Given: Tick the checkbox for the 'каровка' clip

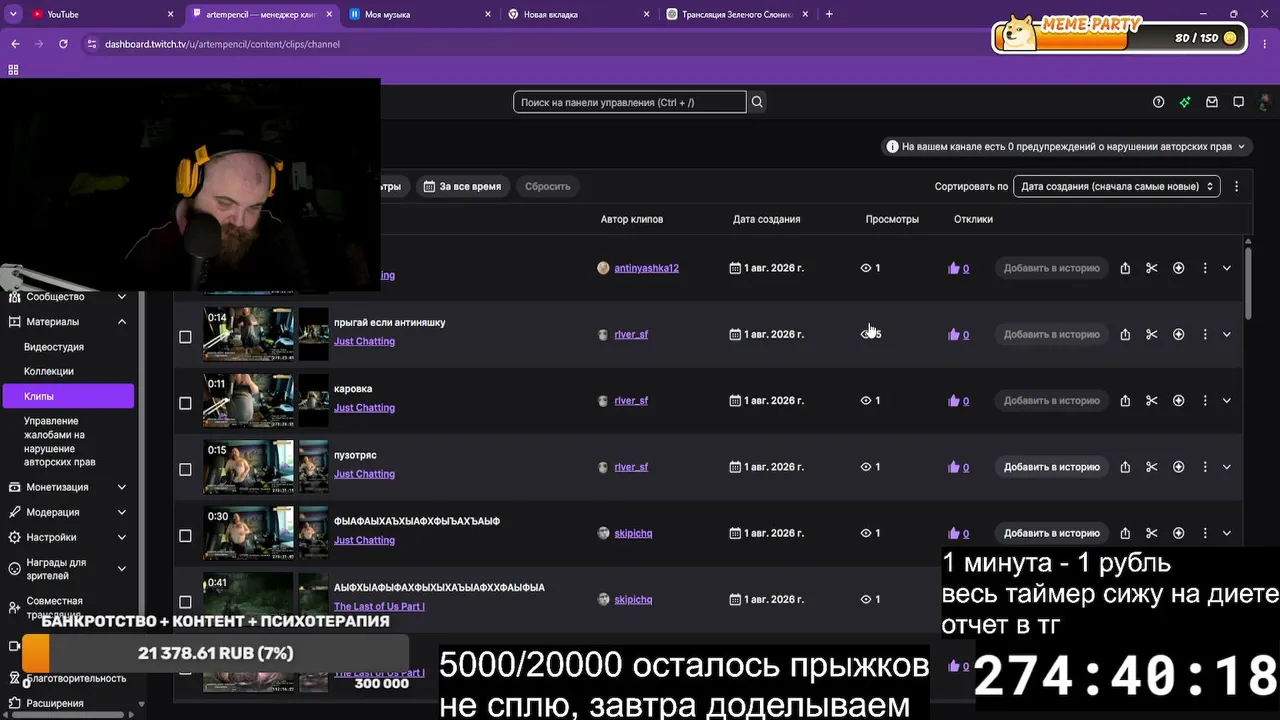Looking at the screenshot, I should pyautogui.click(x=185, y=403).
